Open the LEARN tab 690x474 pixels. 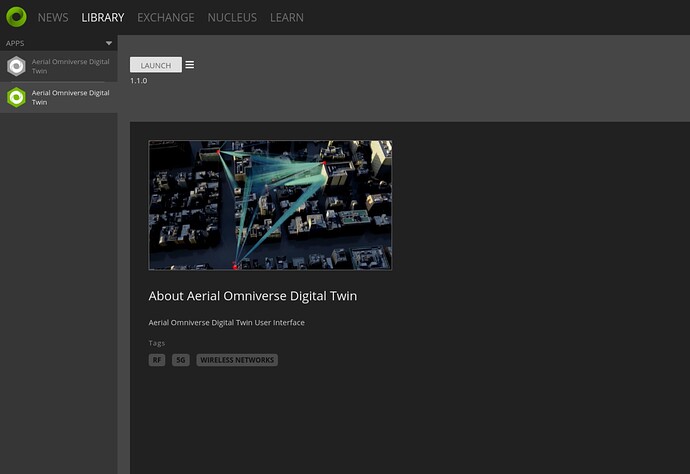[286, 18]
